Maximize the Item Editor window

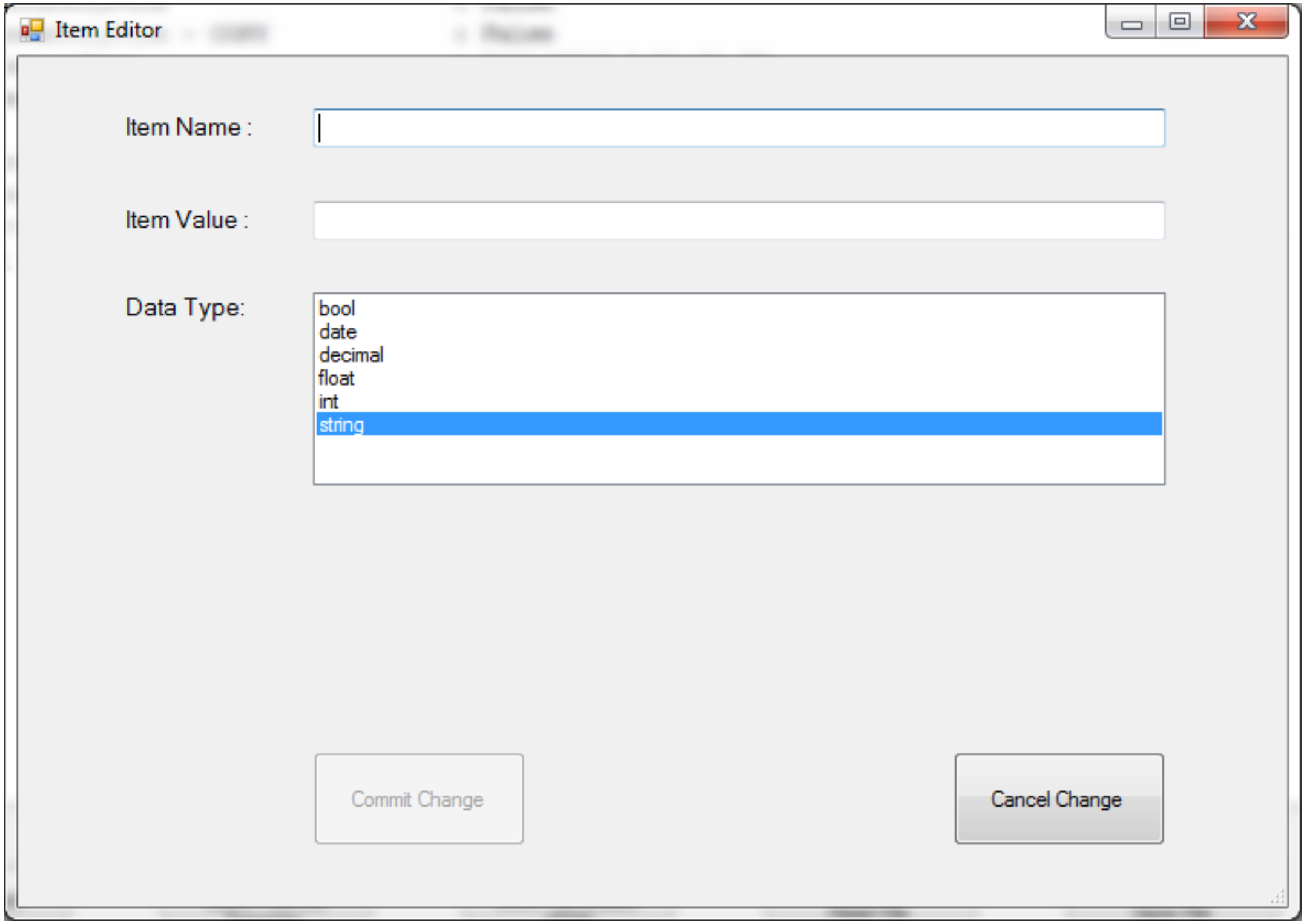click(x=1179, y=23)
